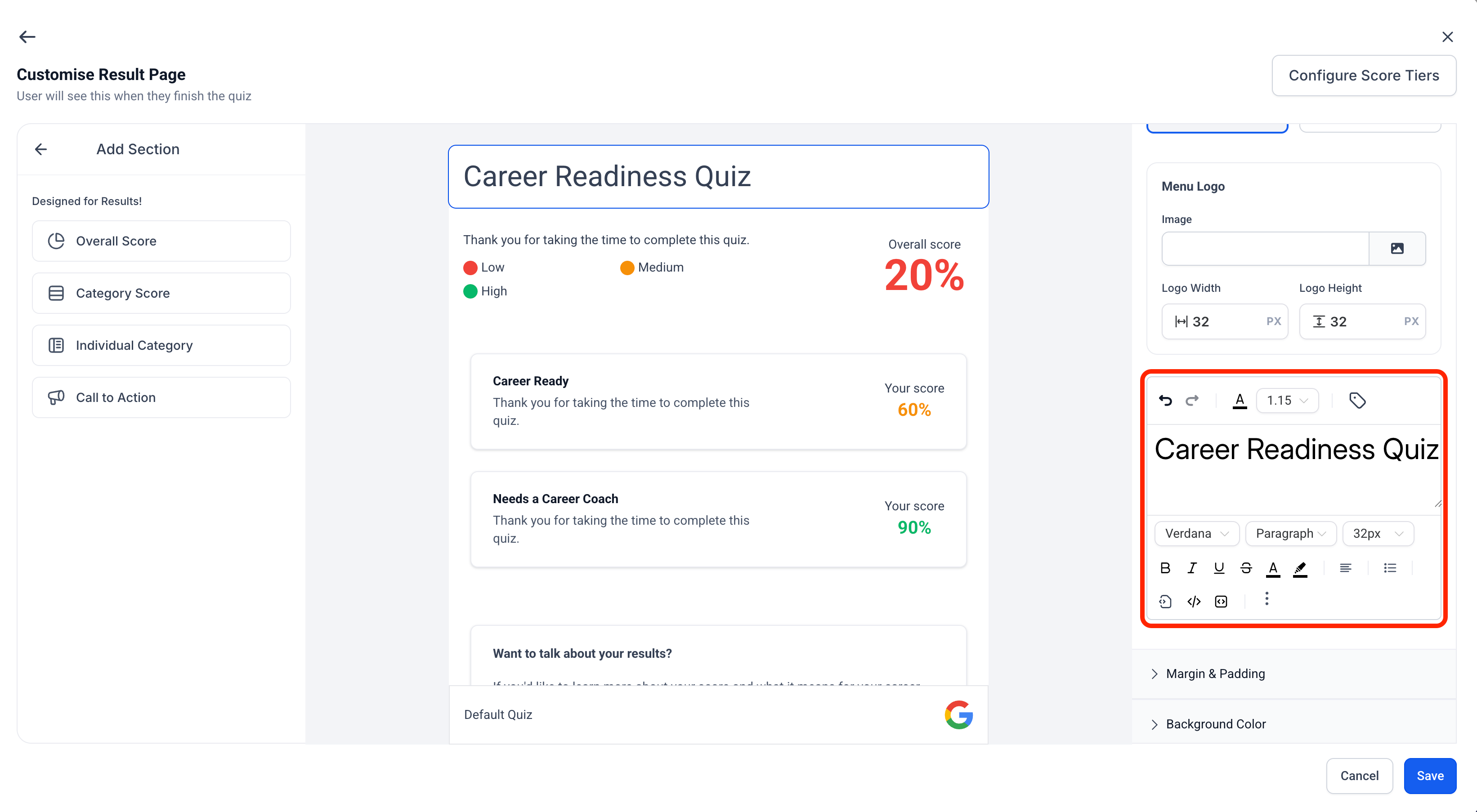This screenshot has width=1477, height=812.
Task: Click the Redo icon in the text editor
Action: click(x=1193, y=400)
